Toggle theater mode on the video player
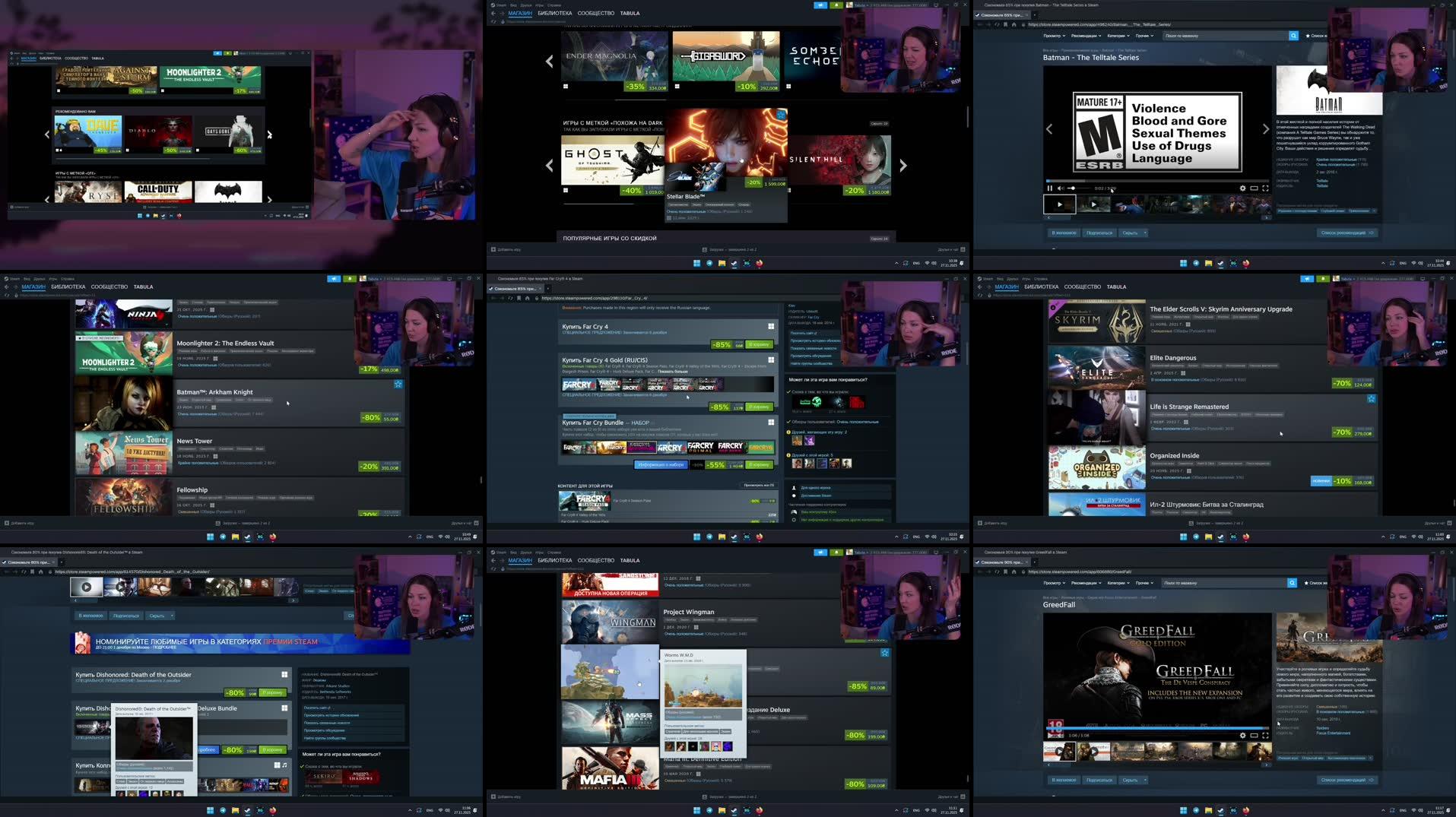Image resolution: width=1456 pixels, height=817 pixels. click(1253, 188)
